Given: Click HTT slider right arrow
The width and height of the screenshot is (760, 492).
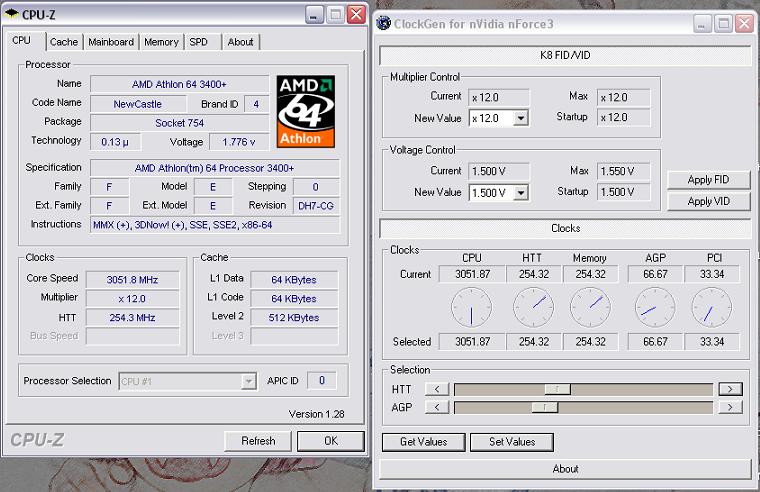Looking at the screenshot, I should tap(730, 389).
